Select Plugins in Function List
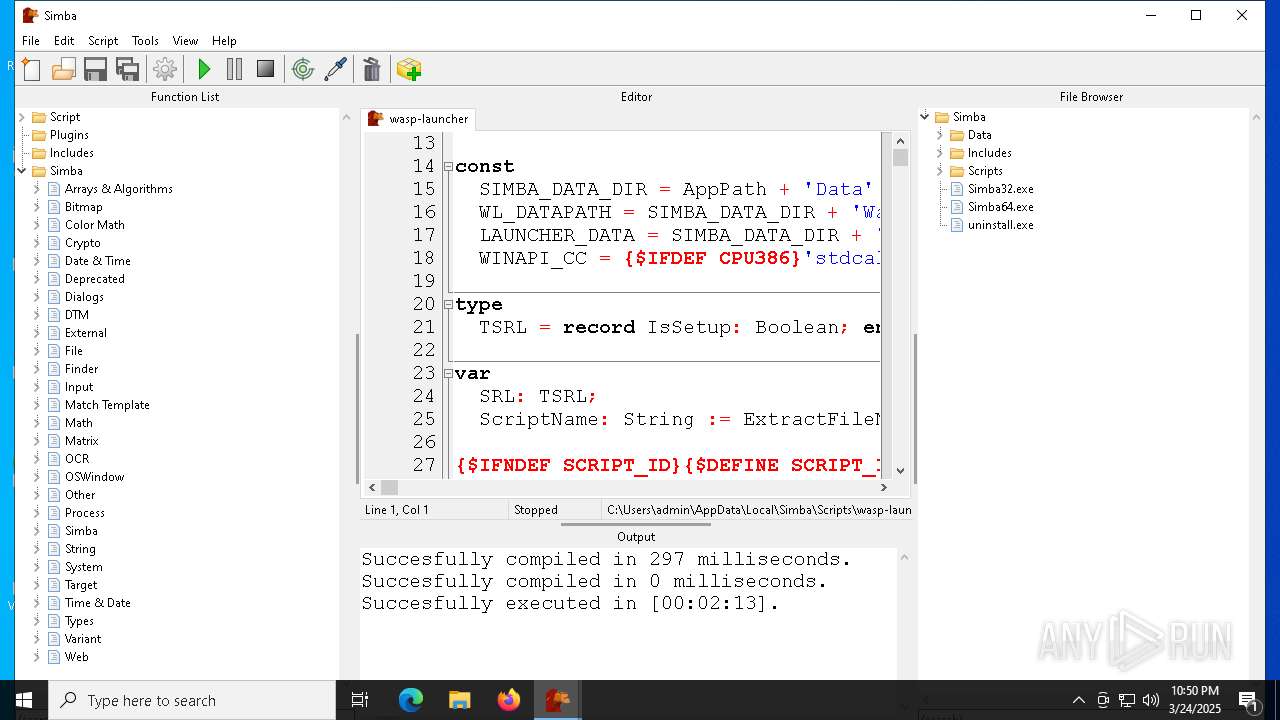The image size is (1280, 720). click(x=69, y=135)
